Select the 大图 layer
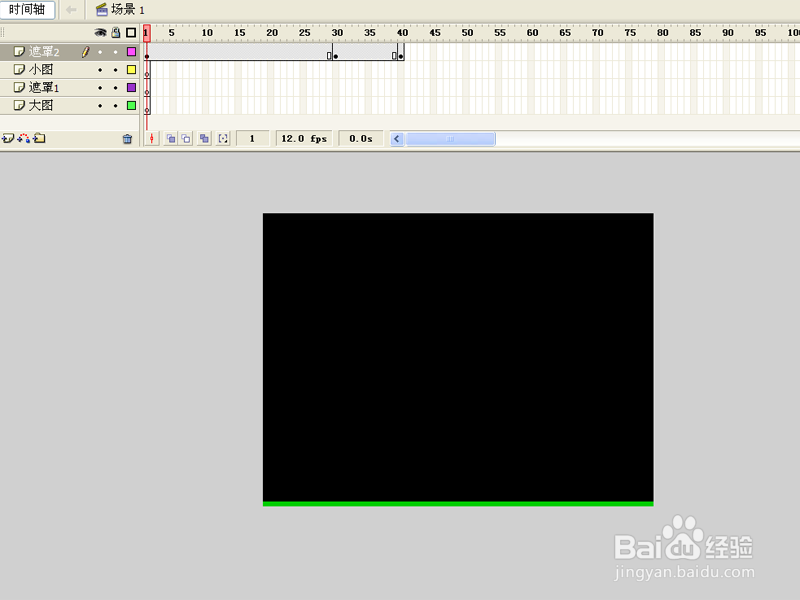Viewport: 800px width, 600px height. click(69, 105)
